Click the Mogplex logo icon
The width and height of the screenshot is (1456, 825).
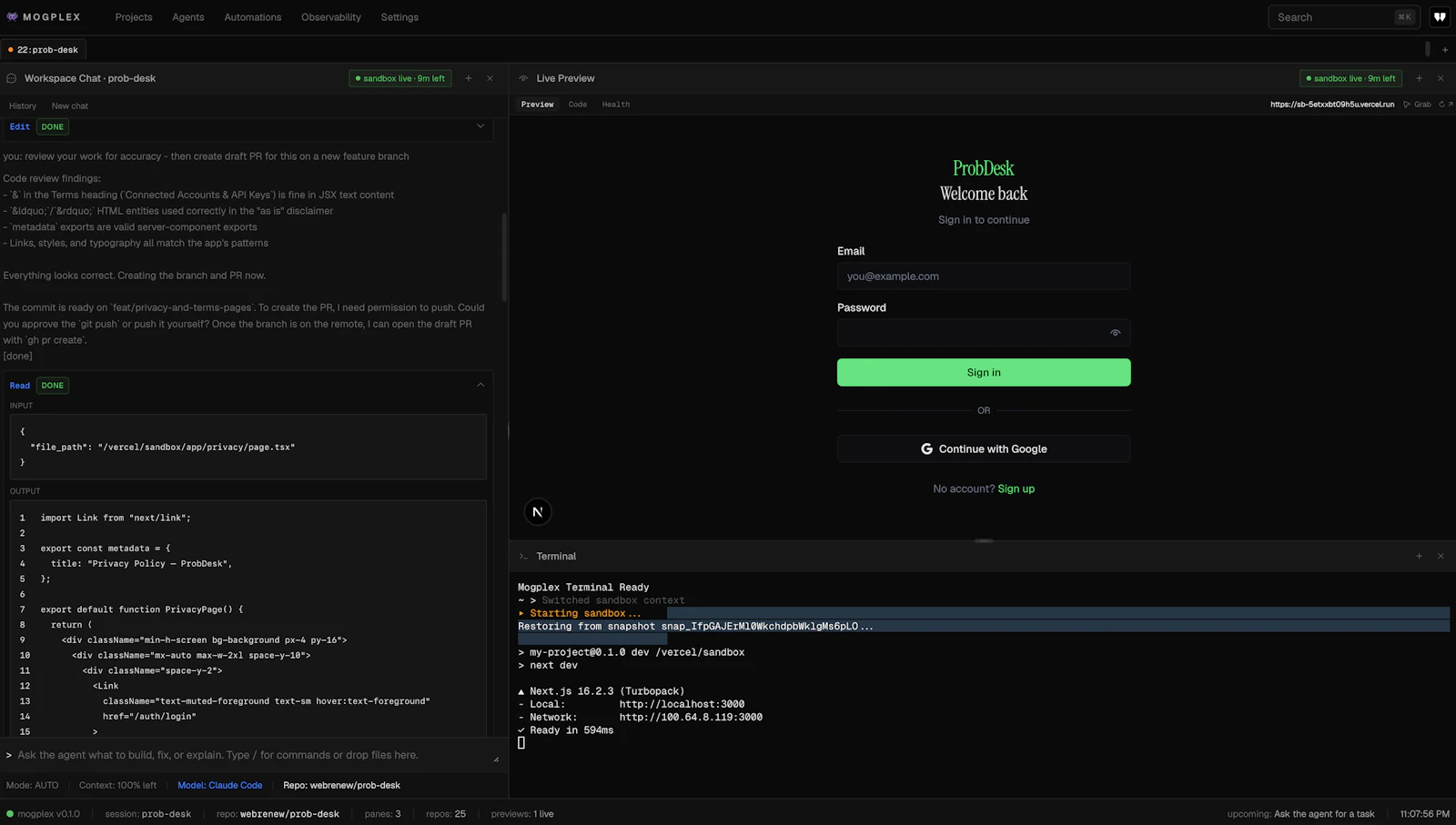[x=12, y=16]
